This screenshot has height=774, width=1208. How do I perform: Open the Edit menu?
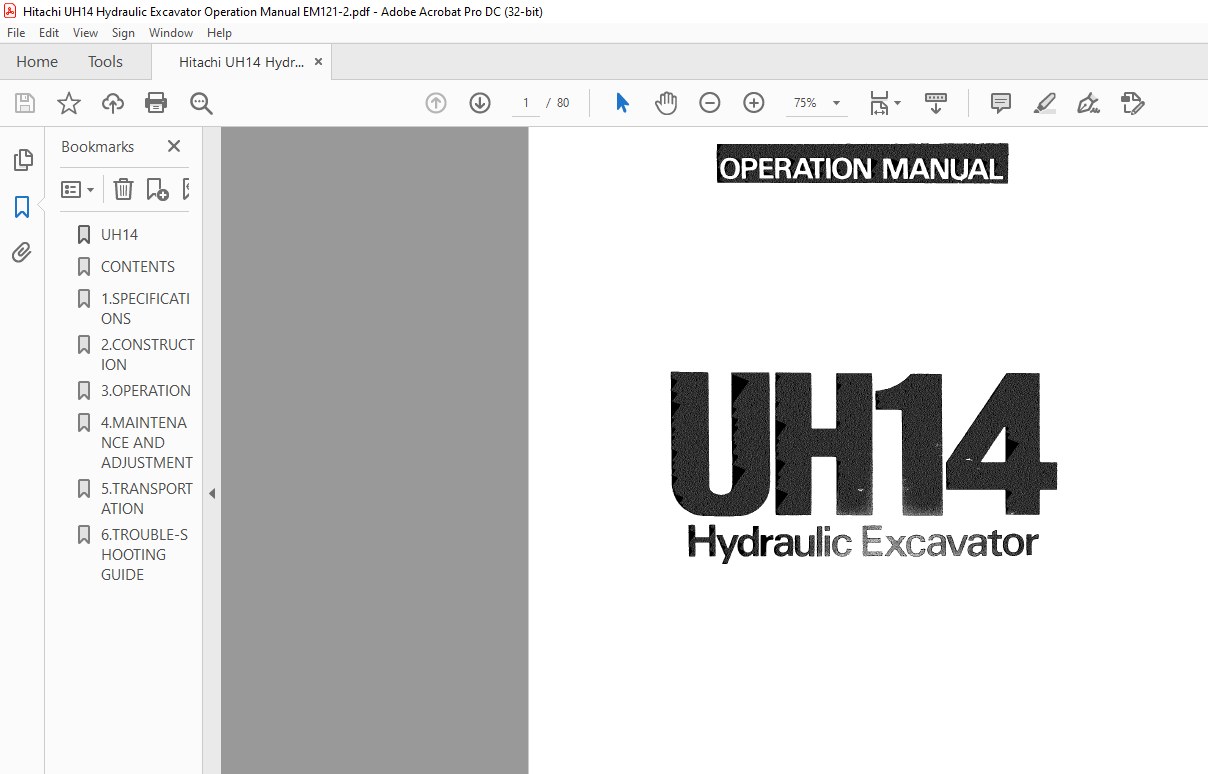coord(49,33)
